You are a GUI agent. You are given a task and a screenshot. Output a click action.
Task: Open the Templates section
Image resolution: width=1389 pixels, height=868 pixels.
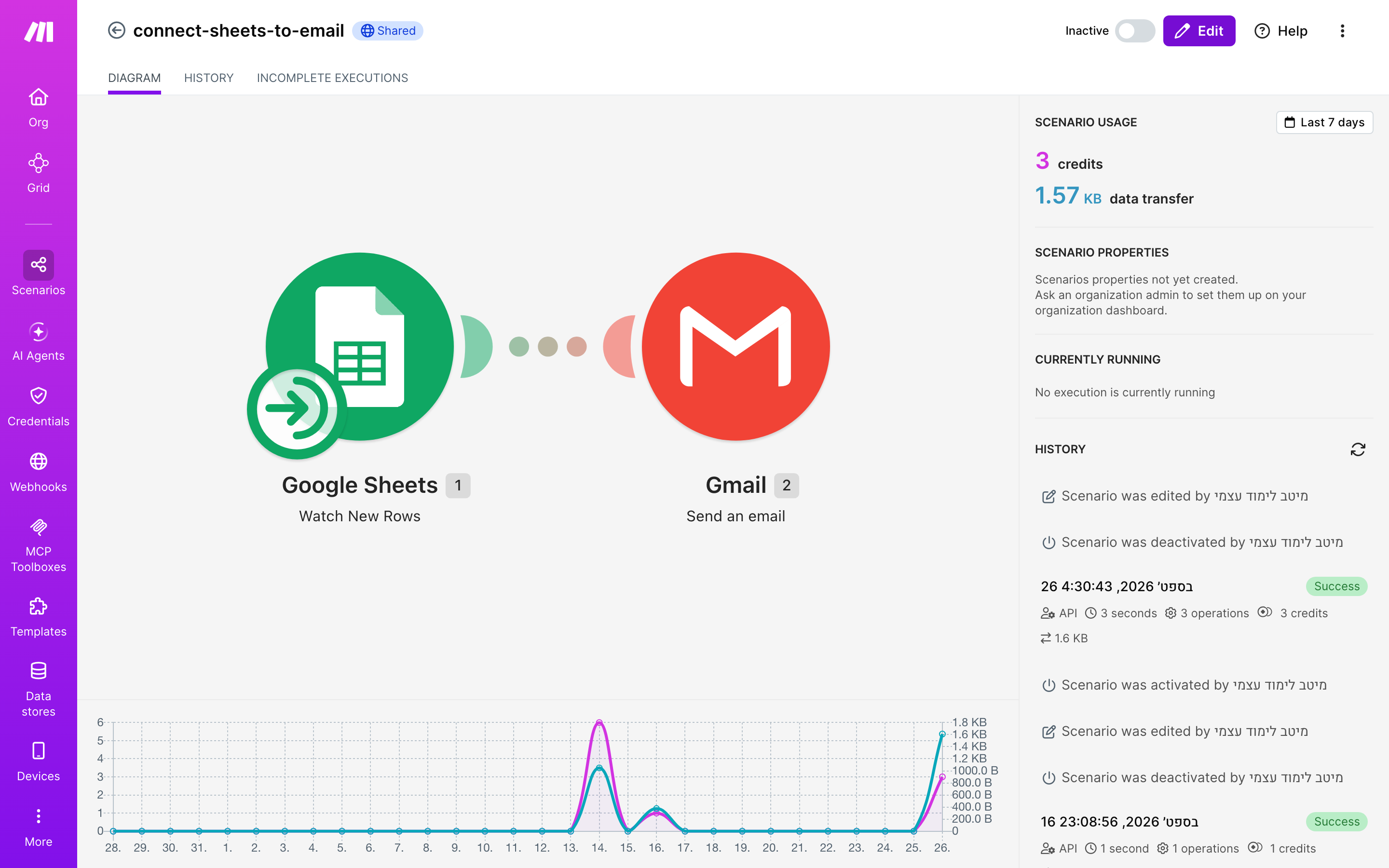click(39, 617)
